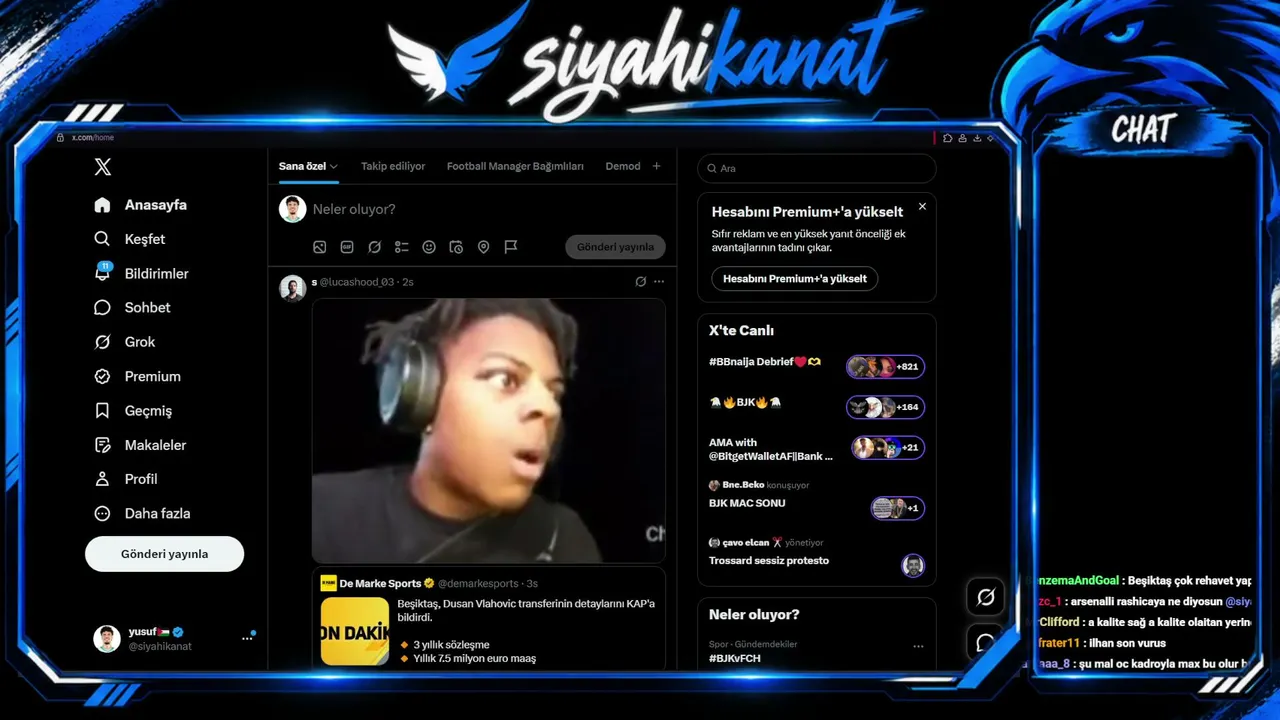
Task: Add location tag to the post
Action: tap(484, 247)
